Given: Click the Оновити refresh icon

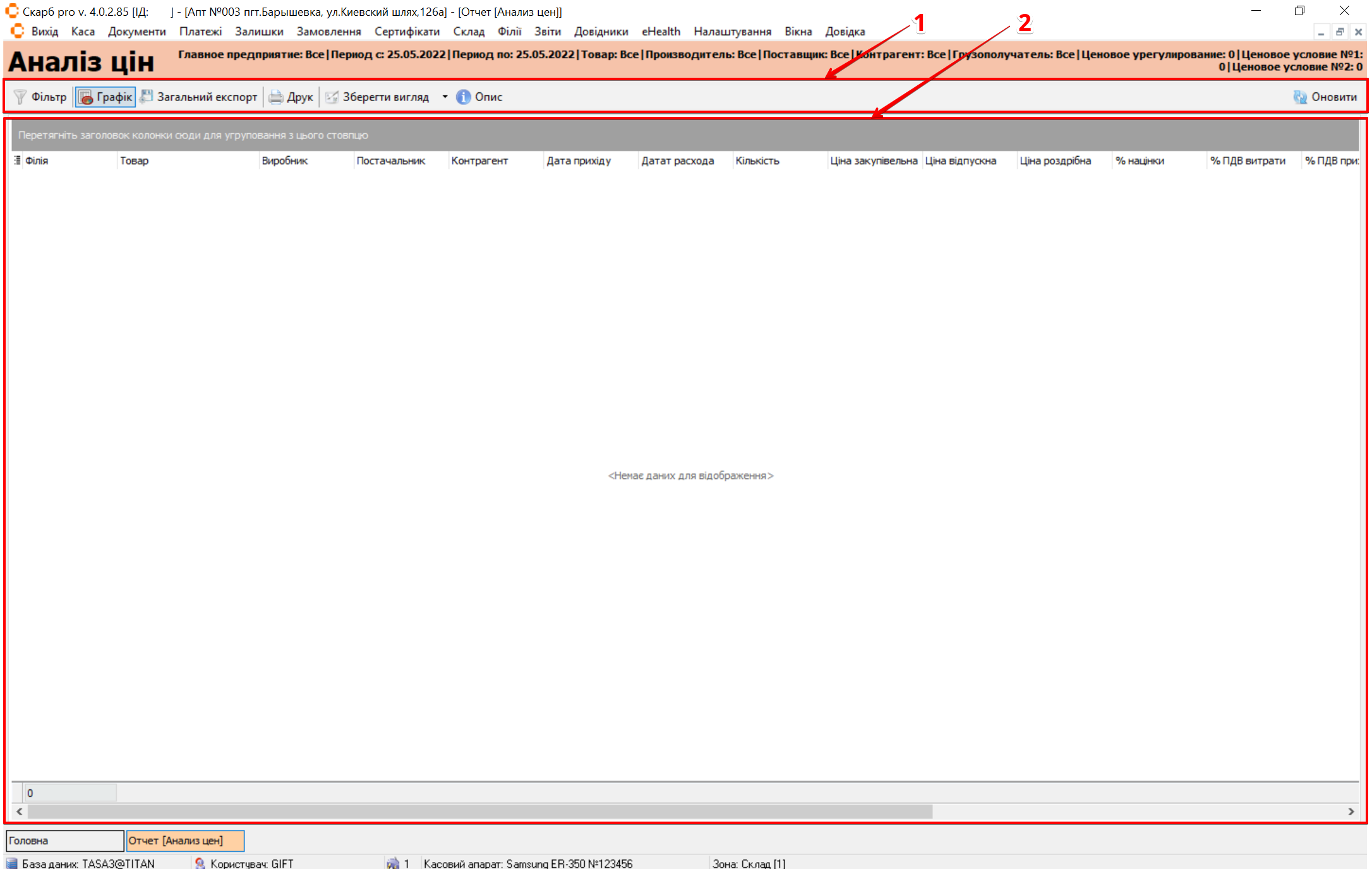Looking at the screenshot, I should pos(1300,97).
